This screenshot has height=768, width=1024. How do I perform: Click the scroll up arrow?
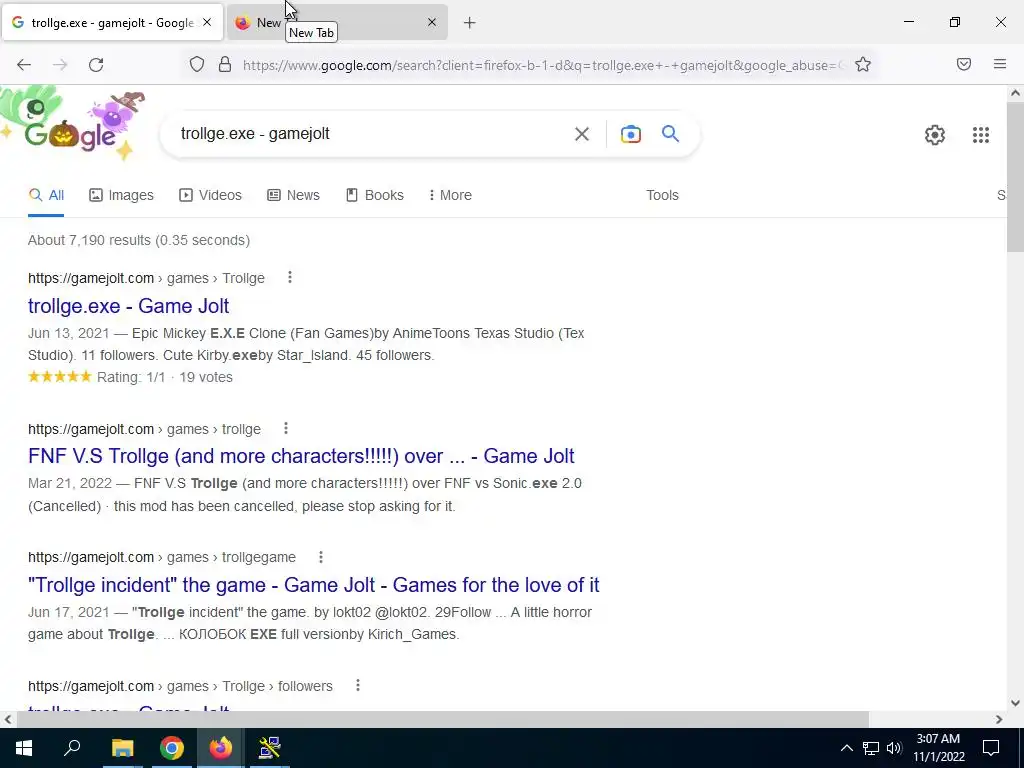click(1015, 93)
